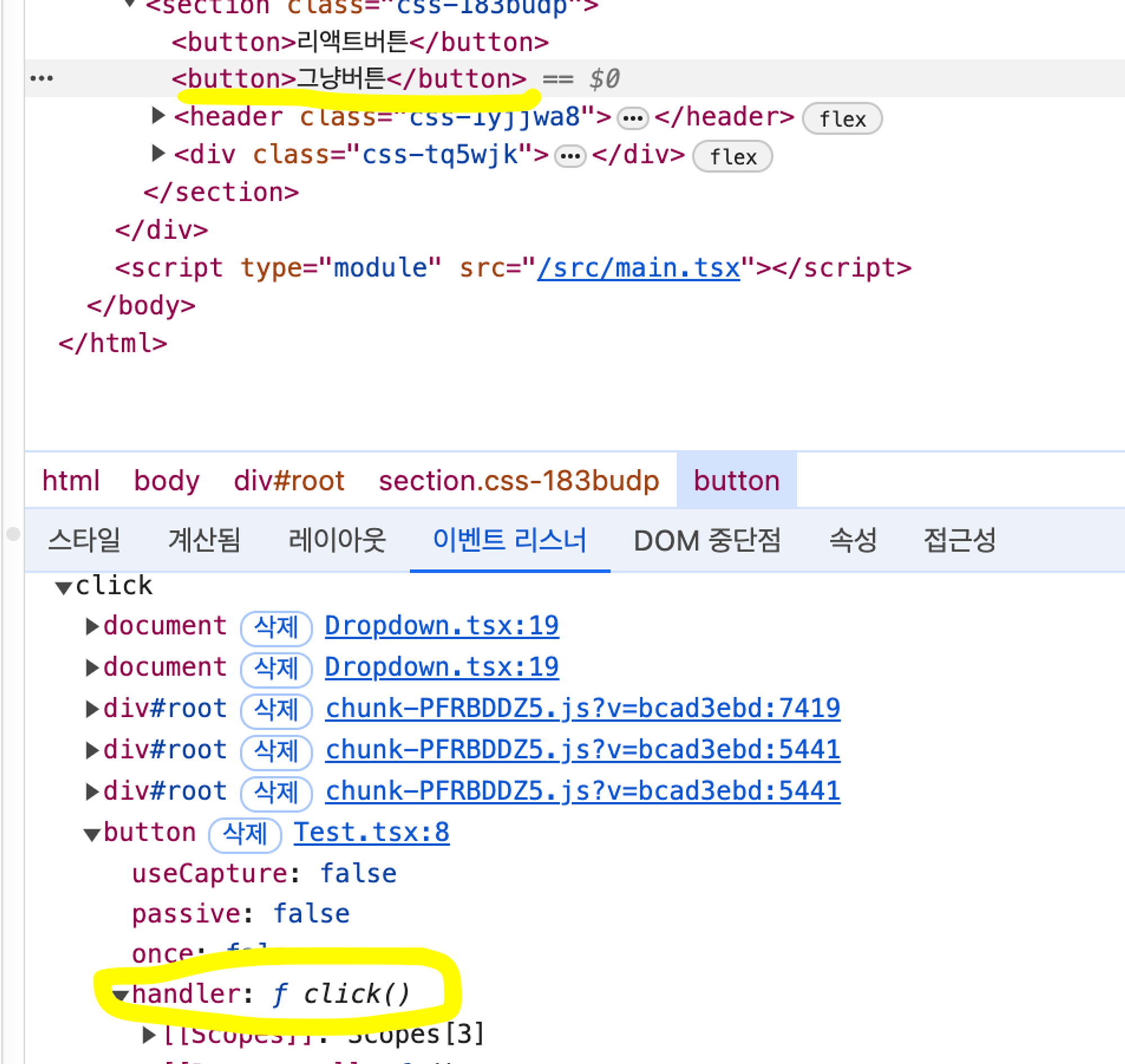Select div#root breadcrumb
The height and width of the screenshot is (1064, 1125).
pyautogui.click(x=289, y=481)
